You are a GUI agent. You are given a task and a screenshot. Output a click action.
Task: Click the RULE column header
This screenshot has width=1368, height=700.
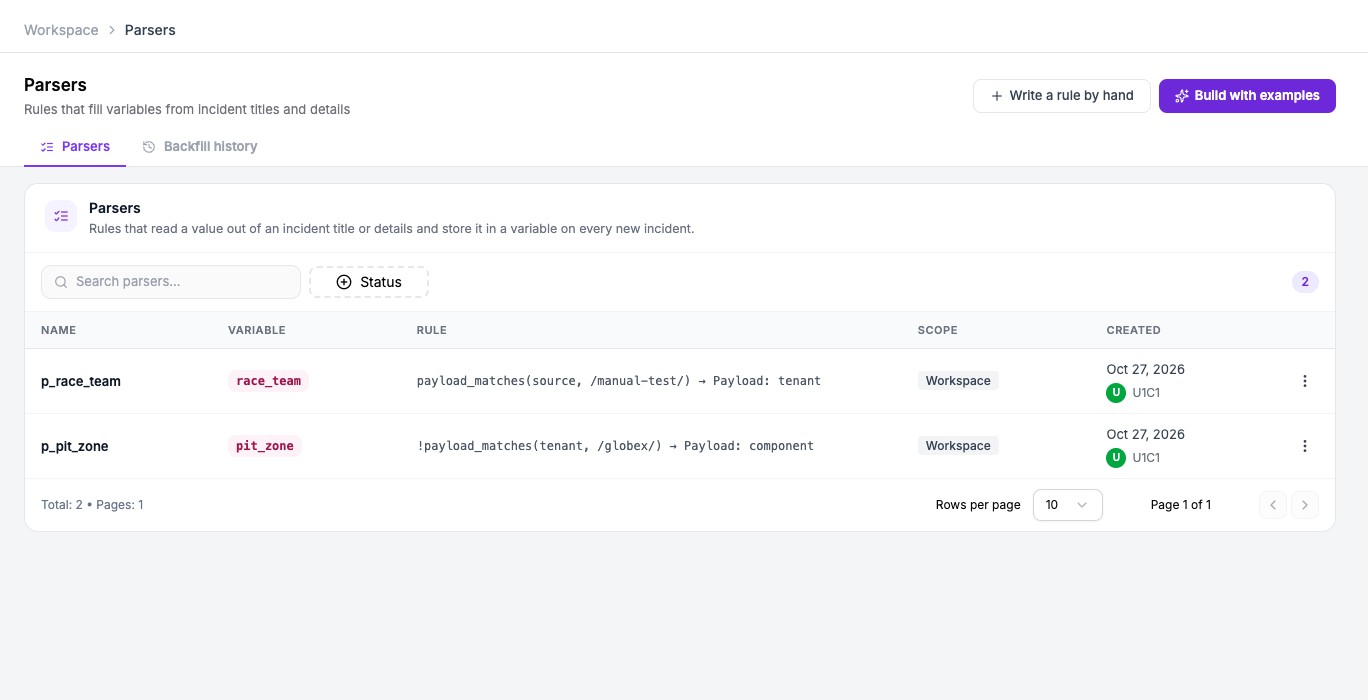[432, 330]
